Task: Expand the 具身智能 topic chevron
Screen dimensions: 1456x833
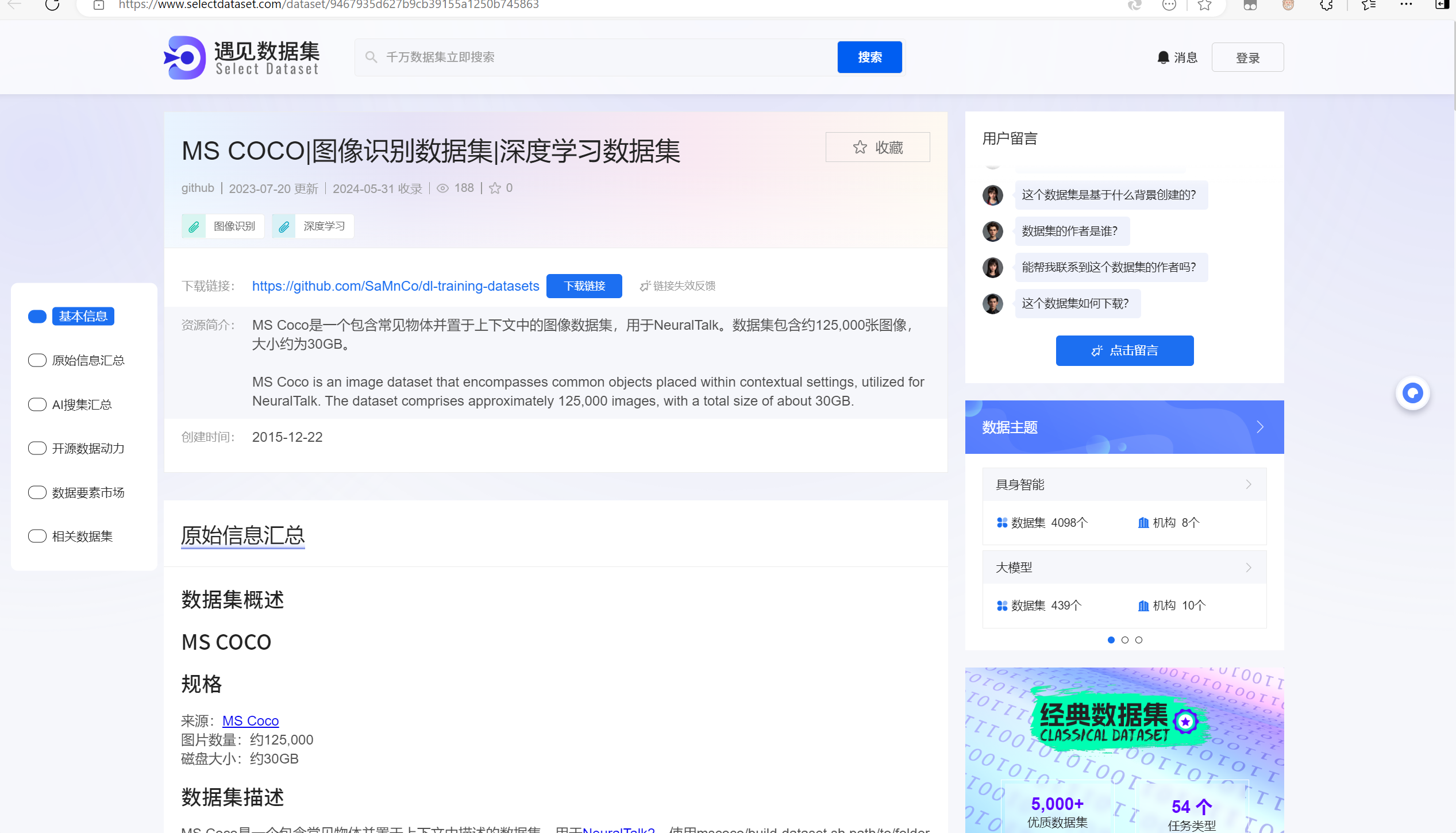Action: coord(1248,484)
